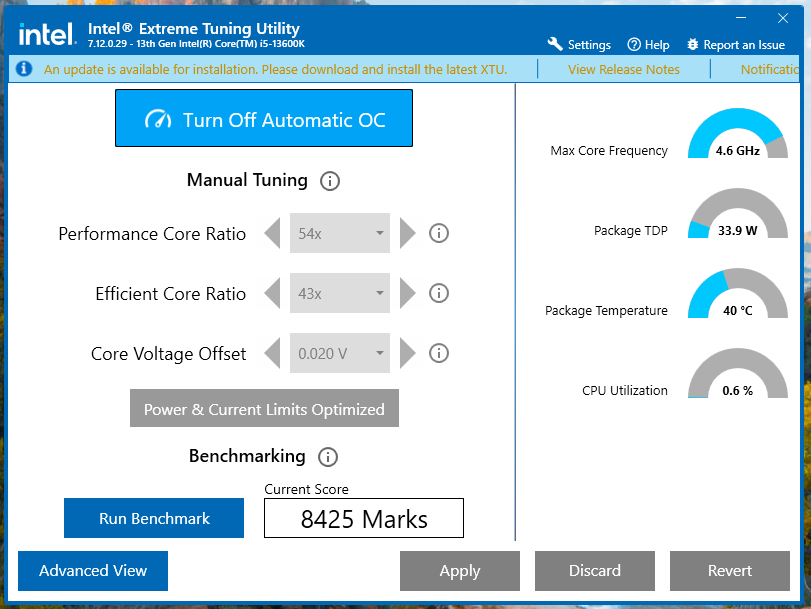Click the Intel logo in title bar
811x609 pixels.
click(x=46, y=35)
